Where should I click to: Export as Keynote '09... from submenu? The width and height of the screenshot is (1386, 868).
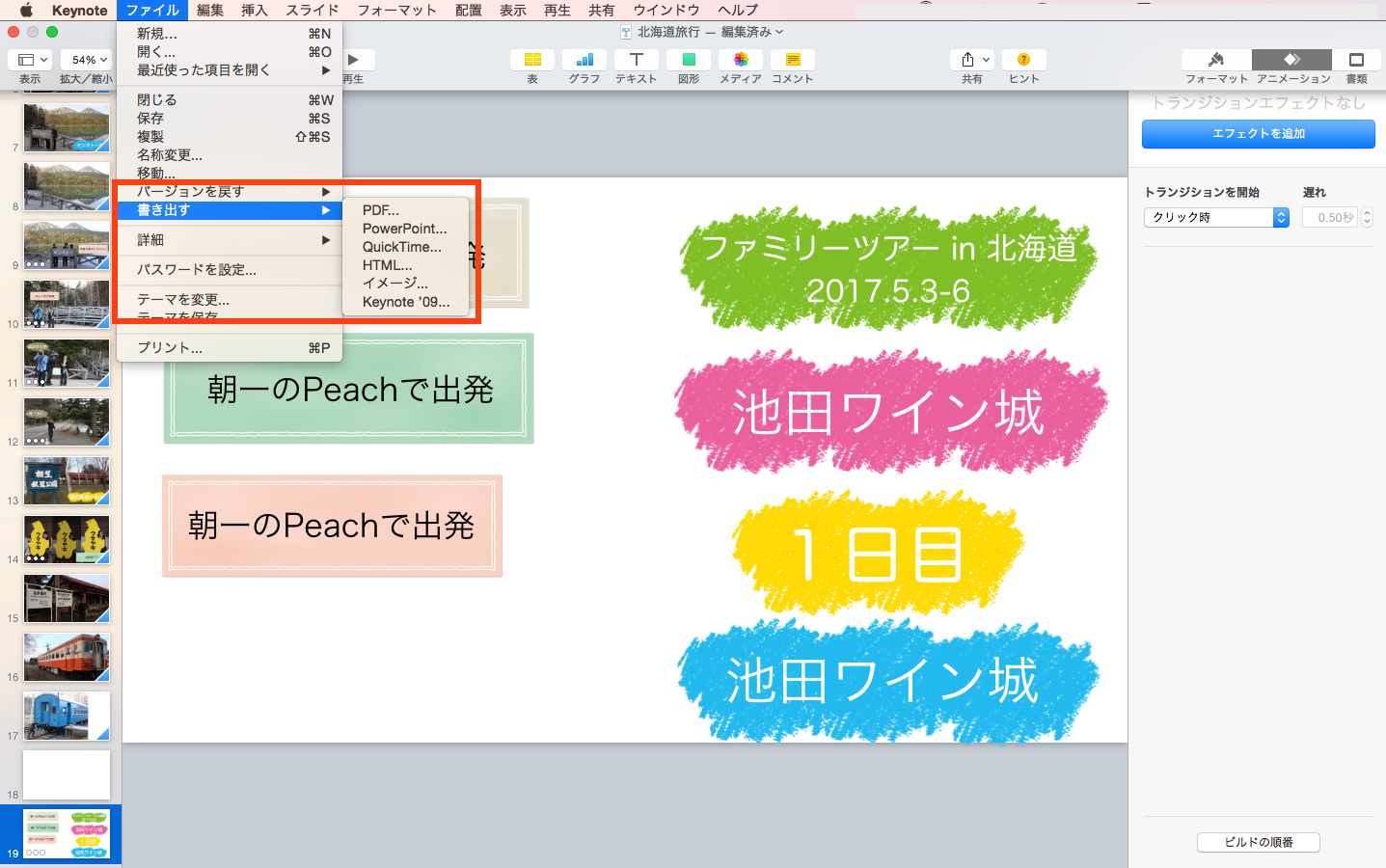(406, 302)
